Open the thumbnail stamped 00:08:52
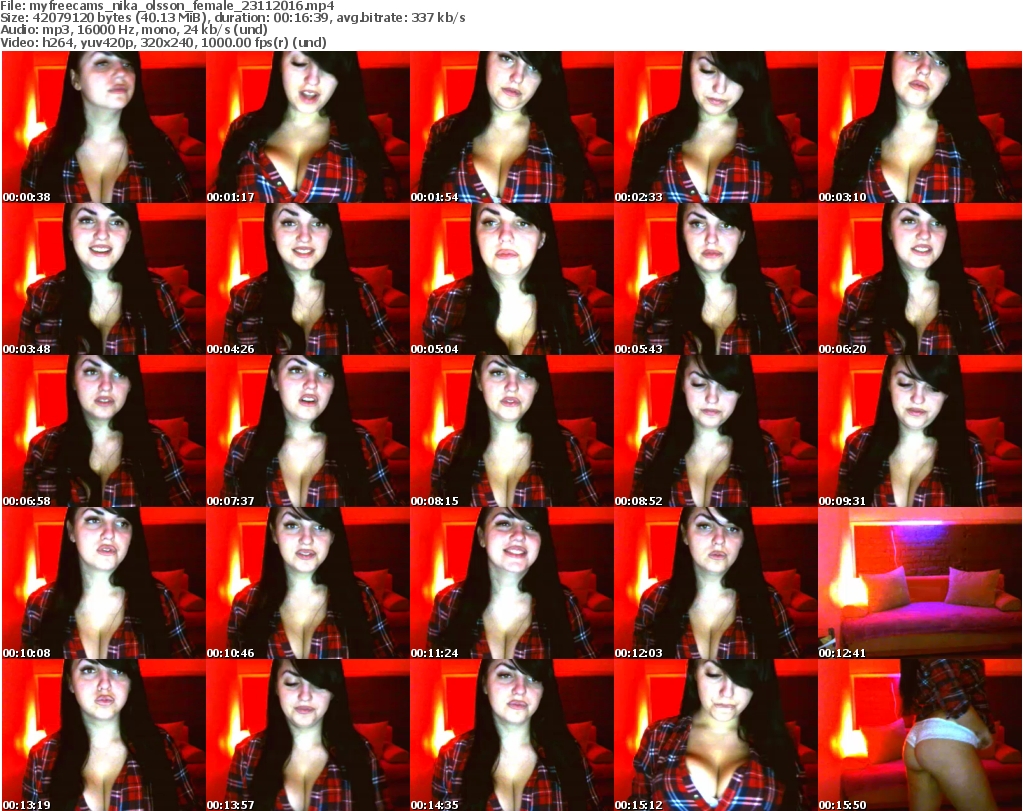 716,431
